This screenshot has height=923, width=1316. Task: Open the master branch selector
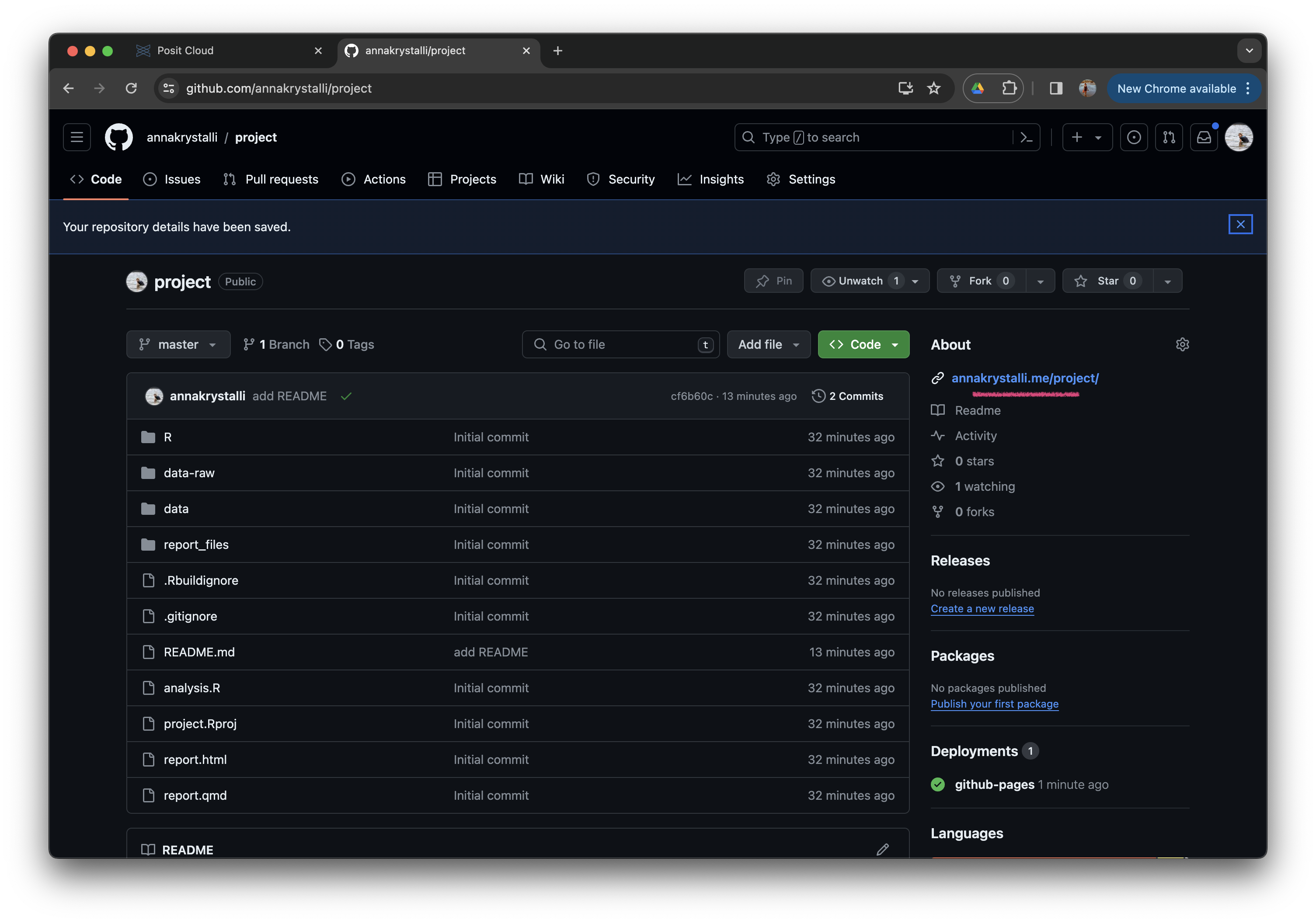coord(178,344)
